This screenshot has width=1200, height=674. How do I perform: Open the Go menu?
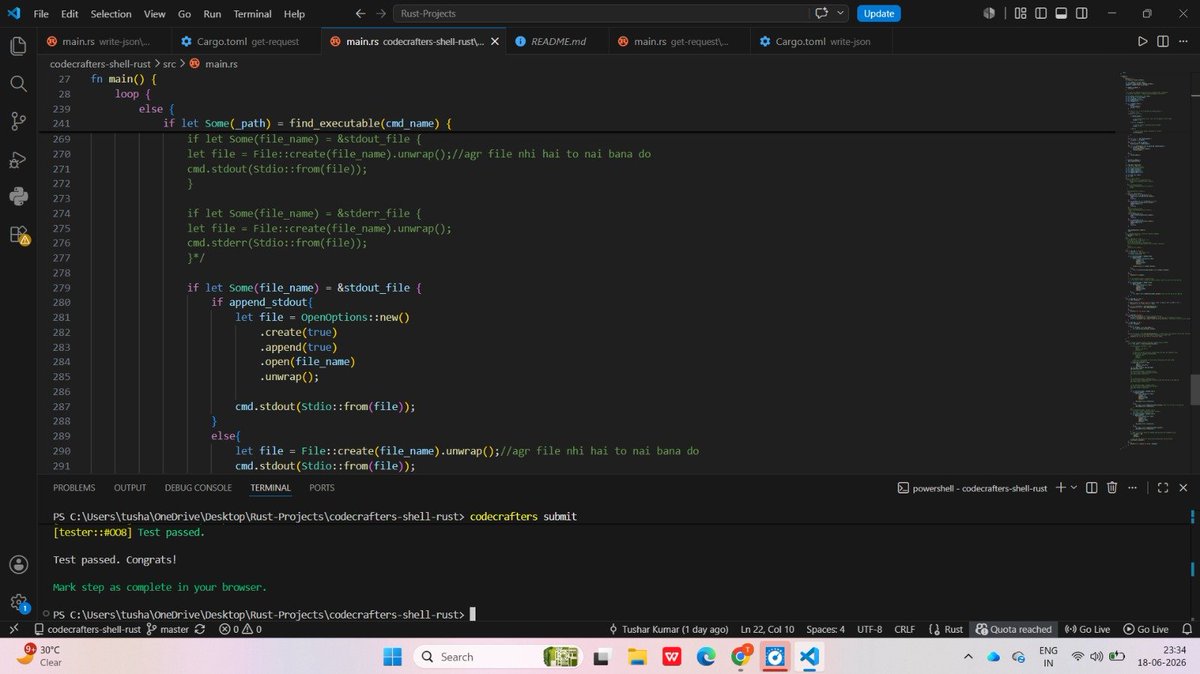coord(184,14)
